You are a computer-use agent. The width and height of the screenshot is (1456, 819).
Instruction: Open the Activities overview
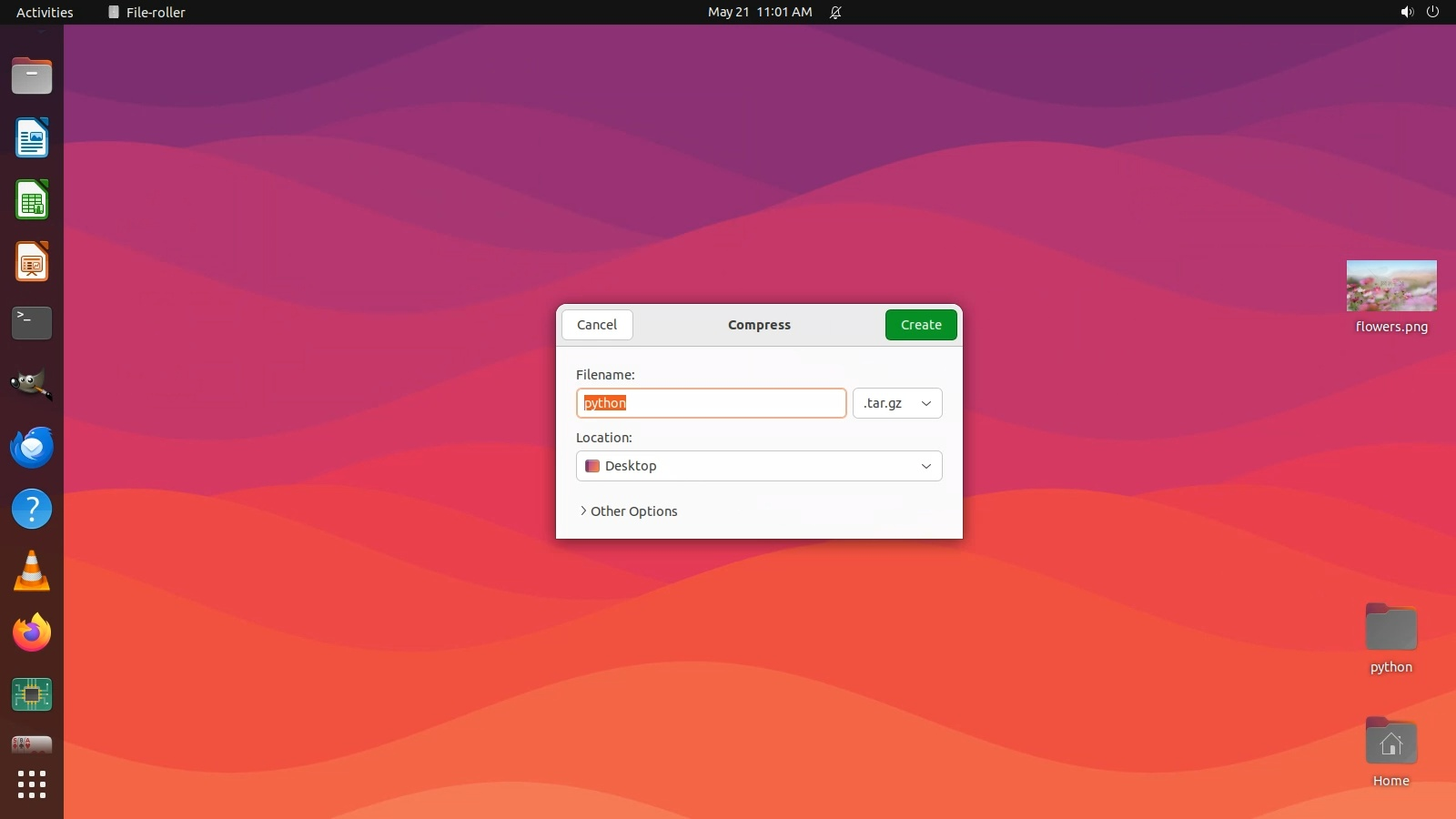point(45,12)
